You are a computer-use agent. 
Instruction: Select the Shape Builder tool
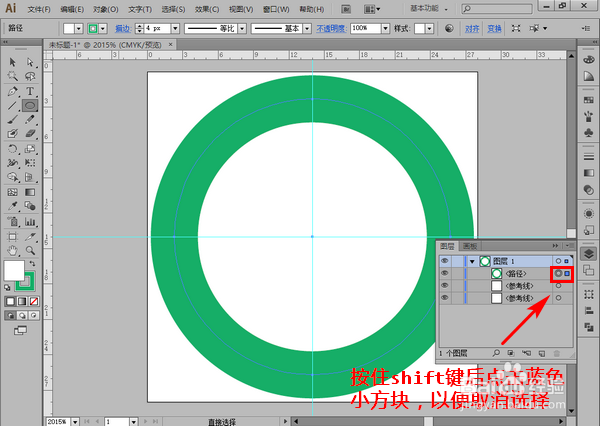(13, 177)
